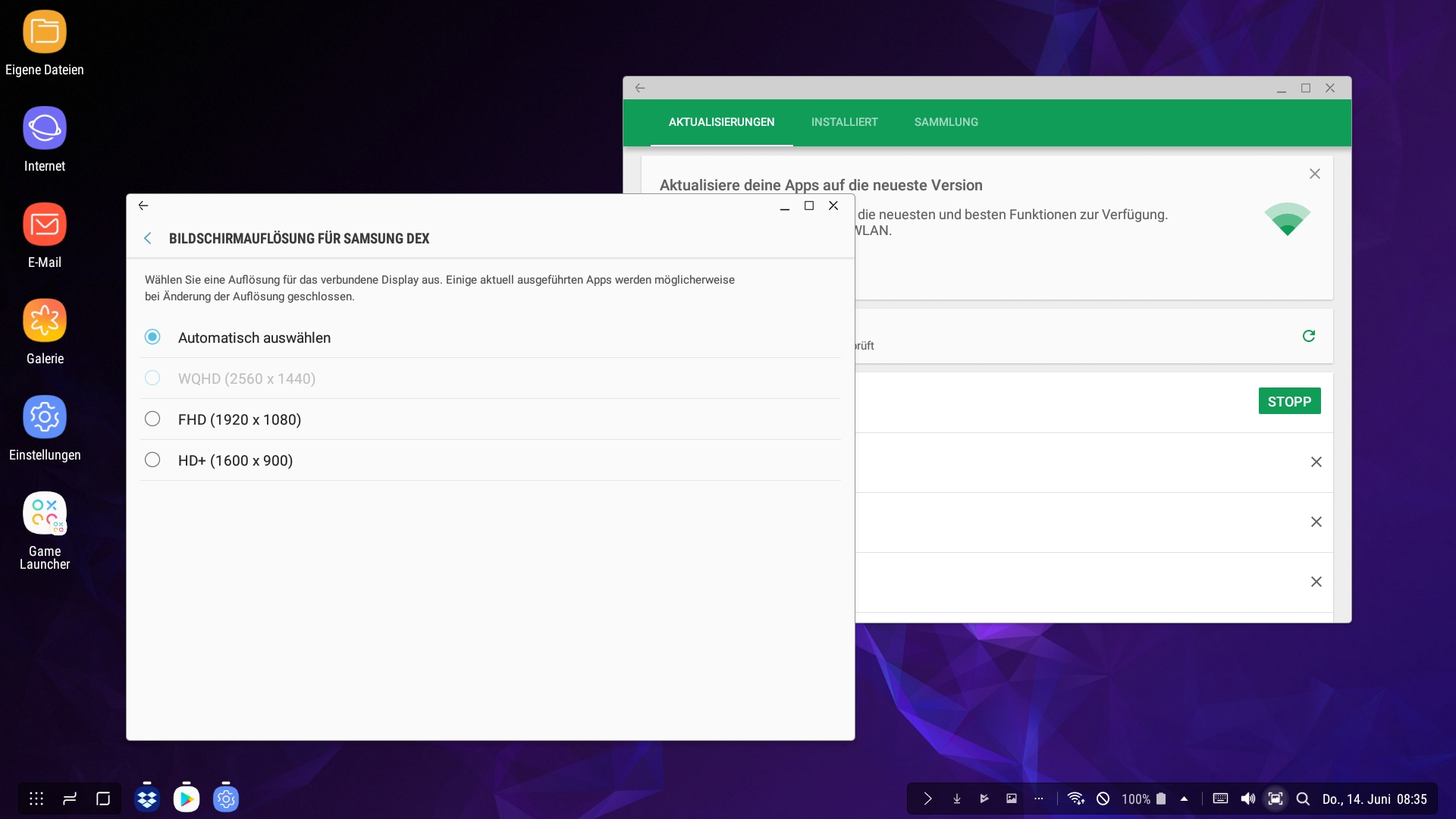
Task: Expand the notification area right-arrow chevron
Action: pos(927,799)
